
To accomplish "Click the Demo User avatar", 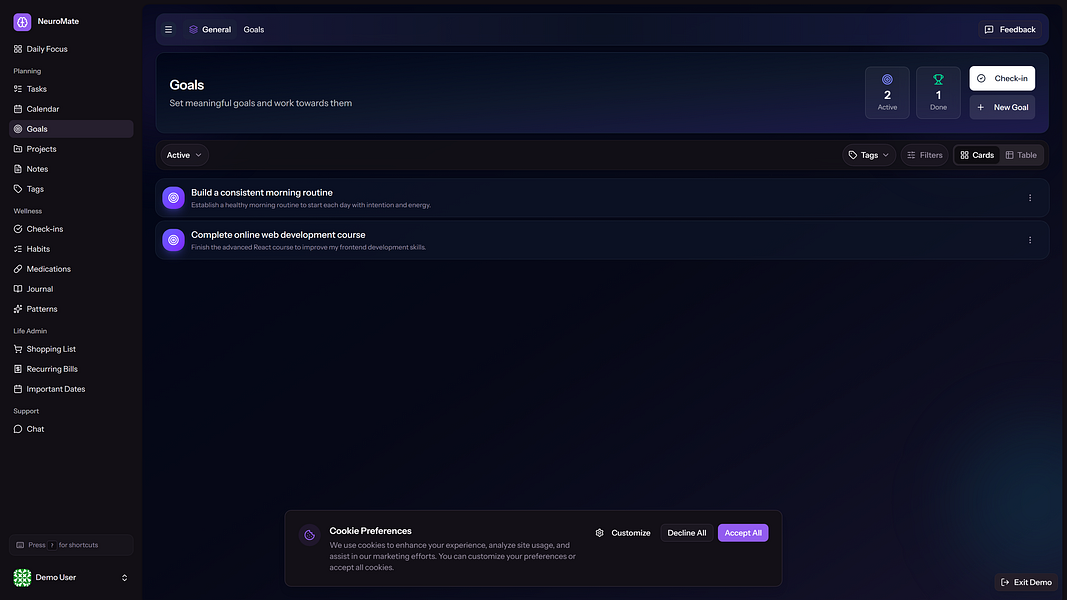I will 22,578.
